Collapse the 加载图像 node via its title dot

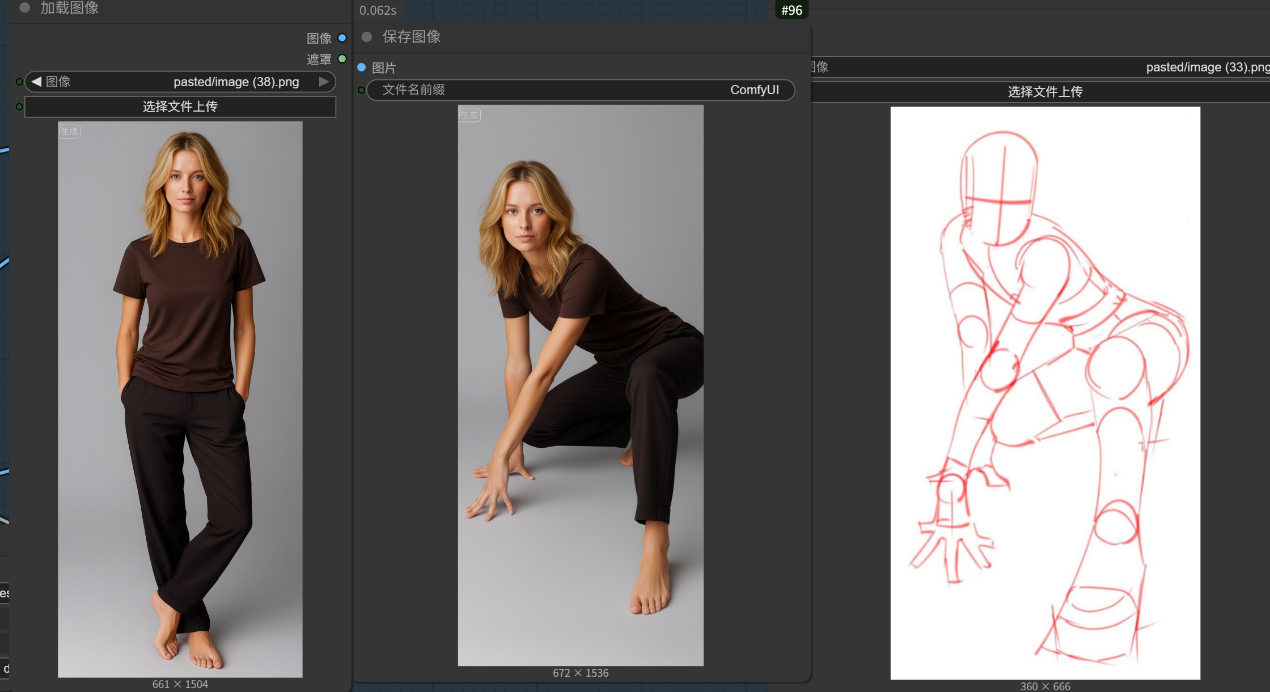25,8
